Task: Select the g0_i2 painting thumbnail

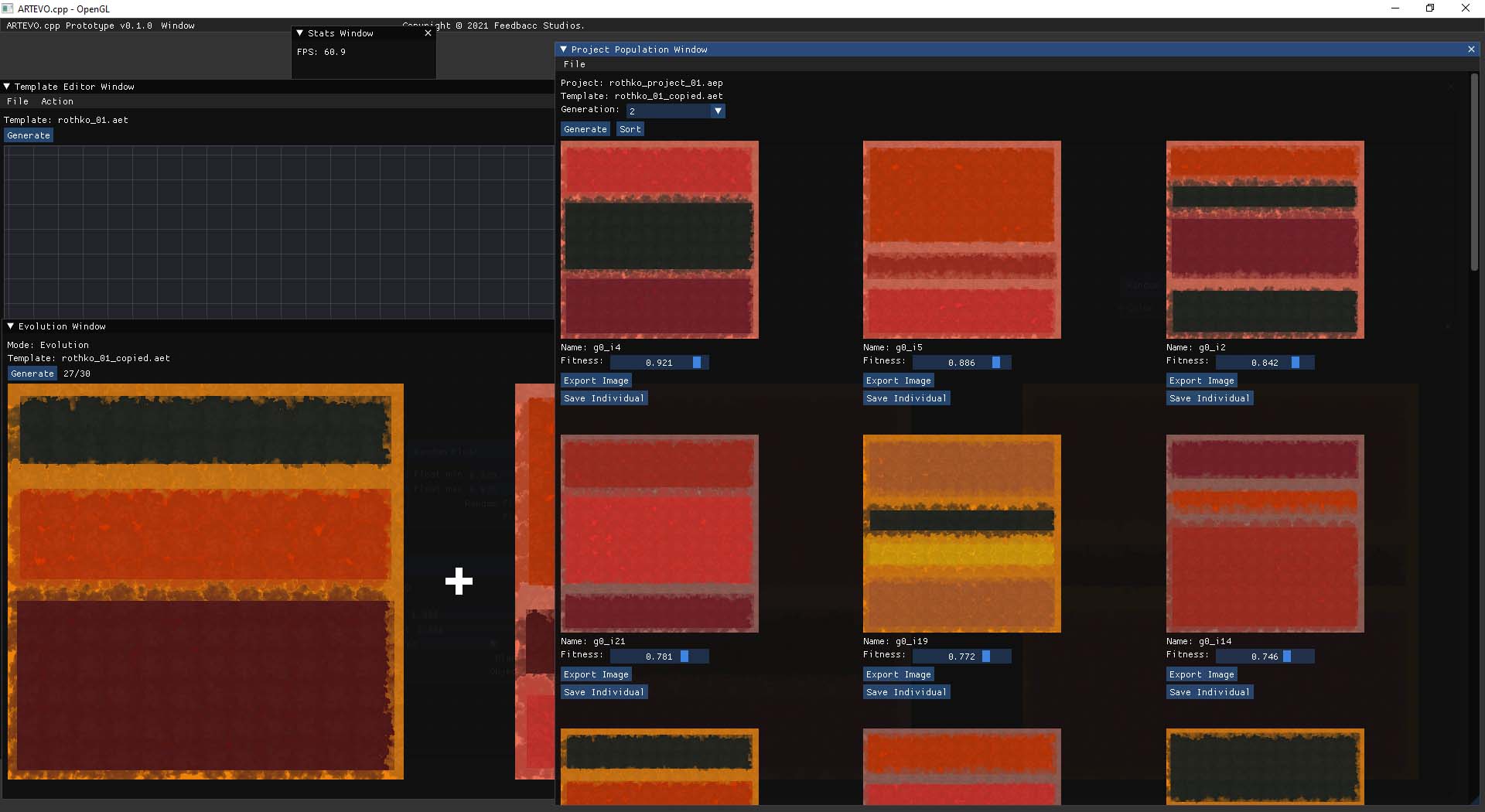Action: [1265, 240]
